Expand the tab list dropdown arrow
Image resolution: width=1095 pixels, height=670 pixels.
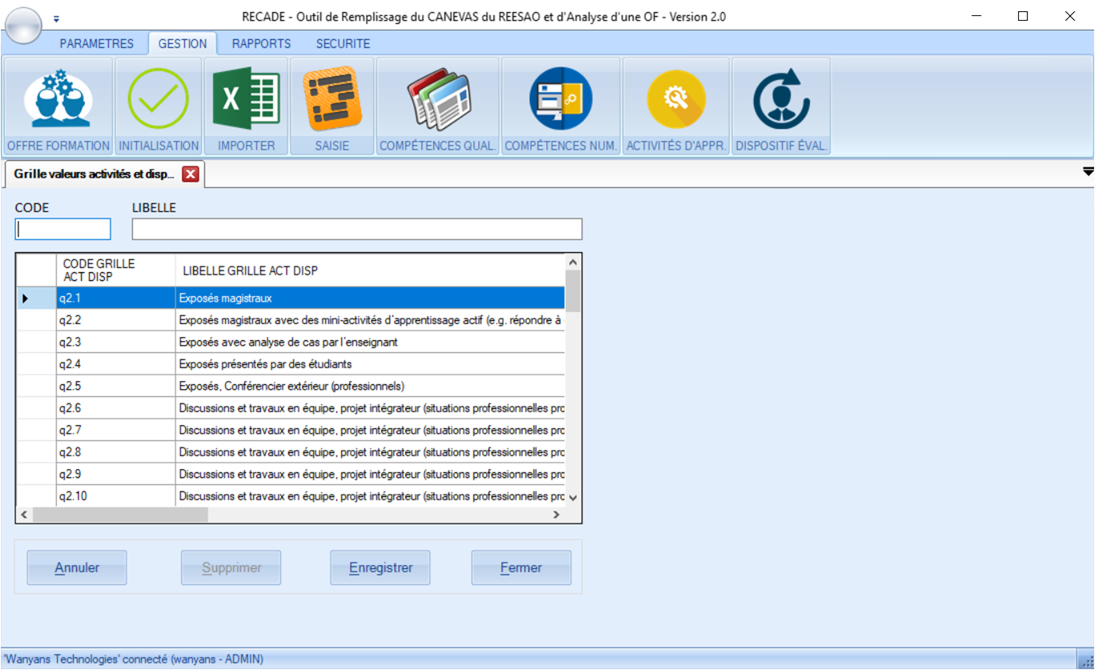tap(1087, 172)
